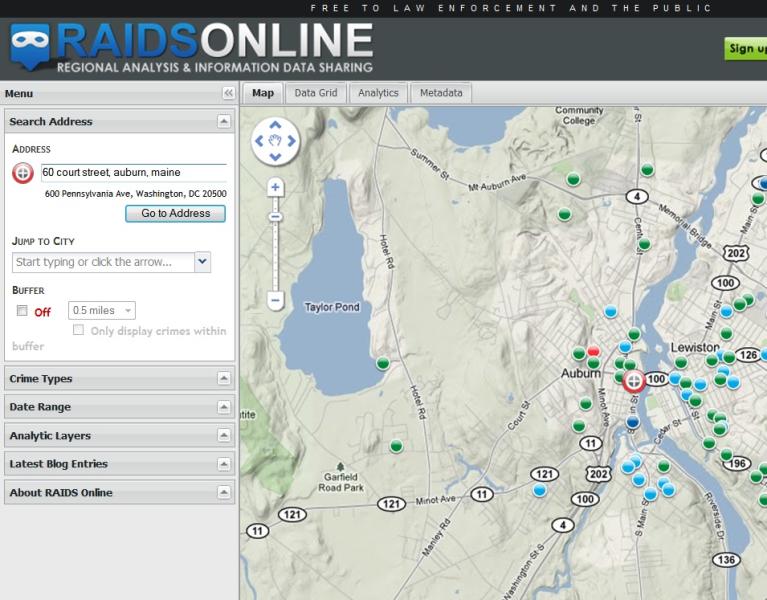Expand the Crime Types panel
Screen dimensions: 767x600
tap(224, 378)
